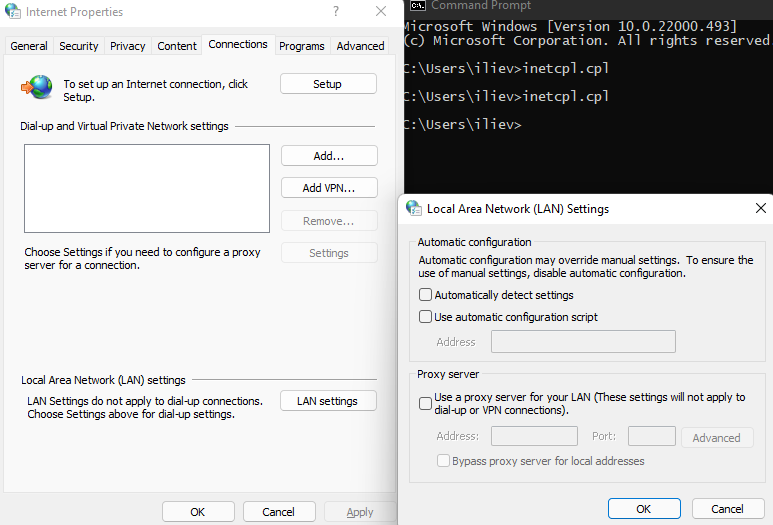The height and width of the screenshot is (525, 773).
Task: Click the Command Prompt title bar icon
Action: [419, 6]
